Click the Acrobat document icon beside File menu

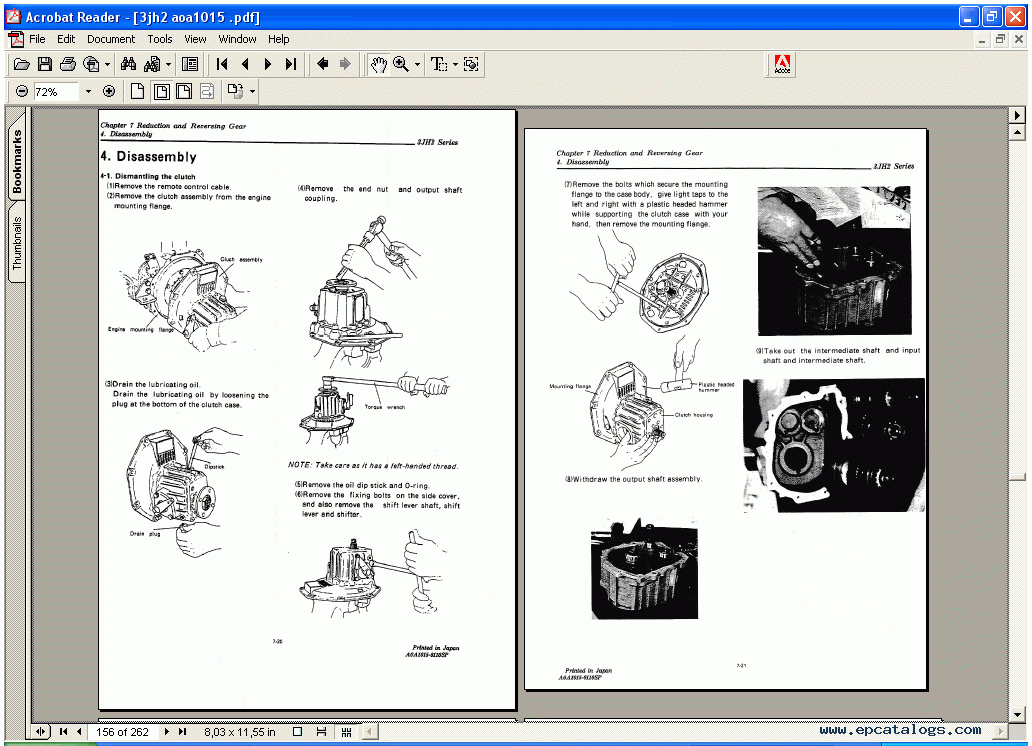[16, 40]
